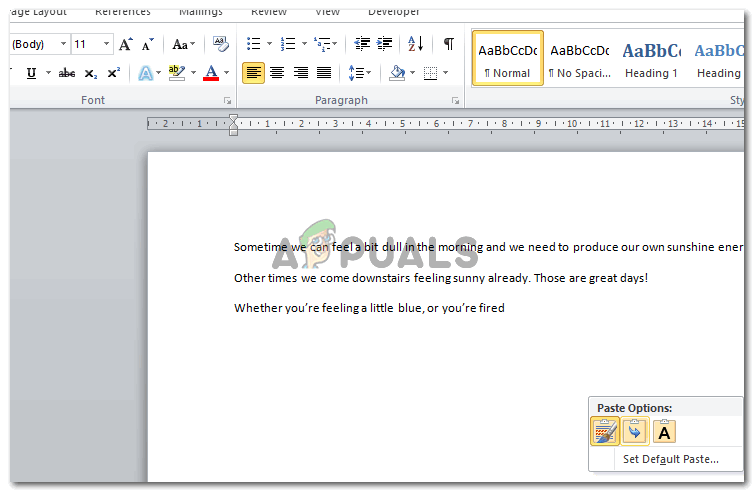The height and width of the screenshot is (493, 755).
Task: Switch to the References tab
Action: [123, 11]
